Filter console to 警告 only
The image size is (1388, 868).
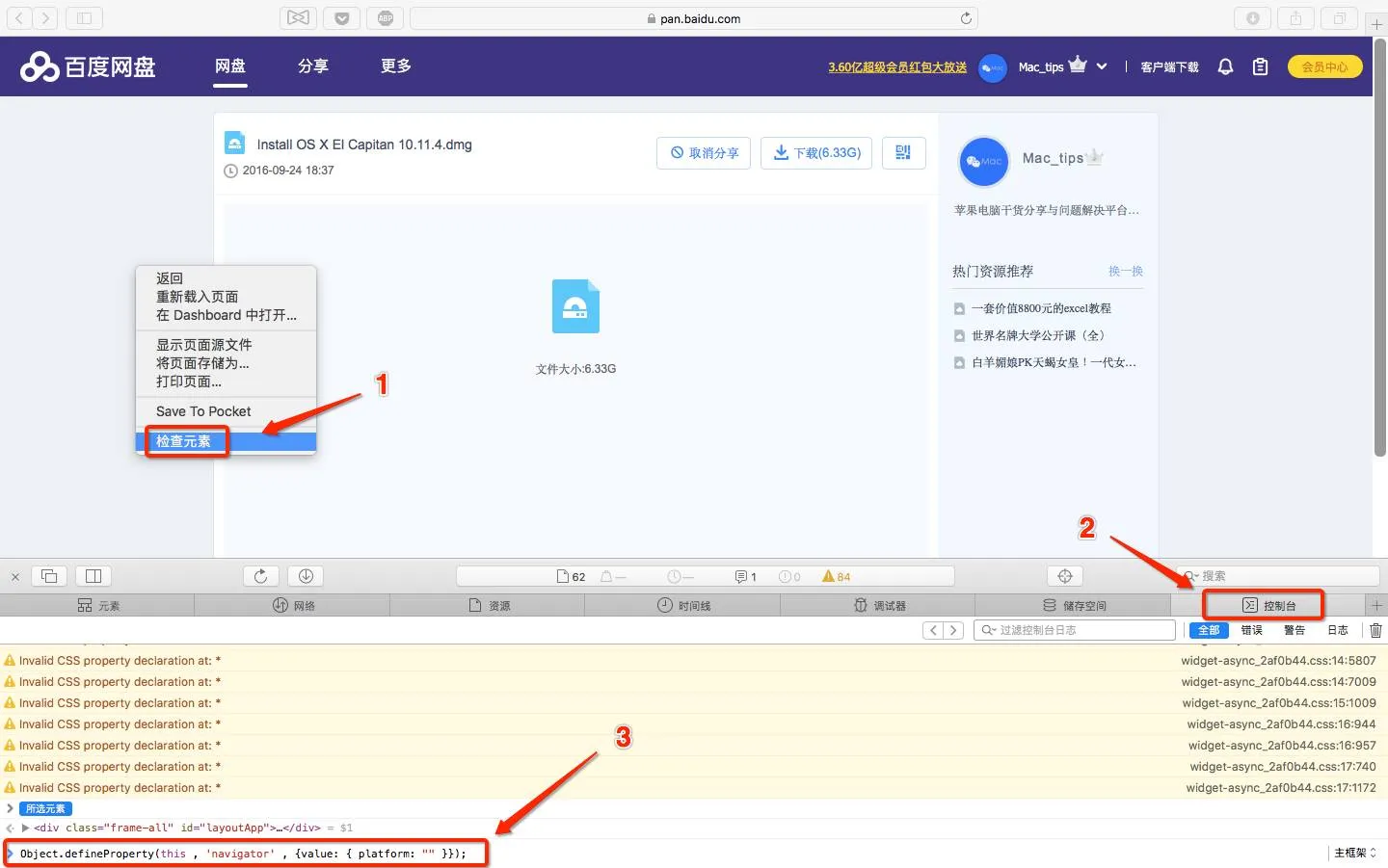tap(1295, 630)
